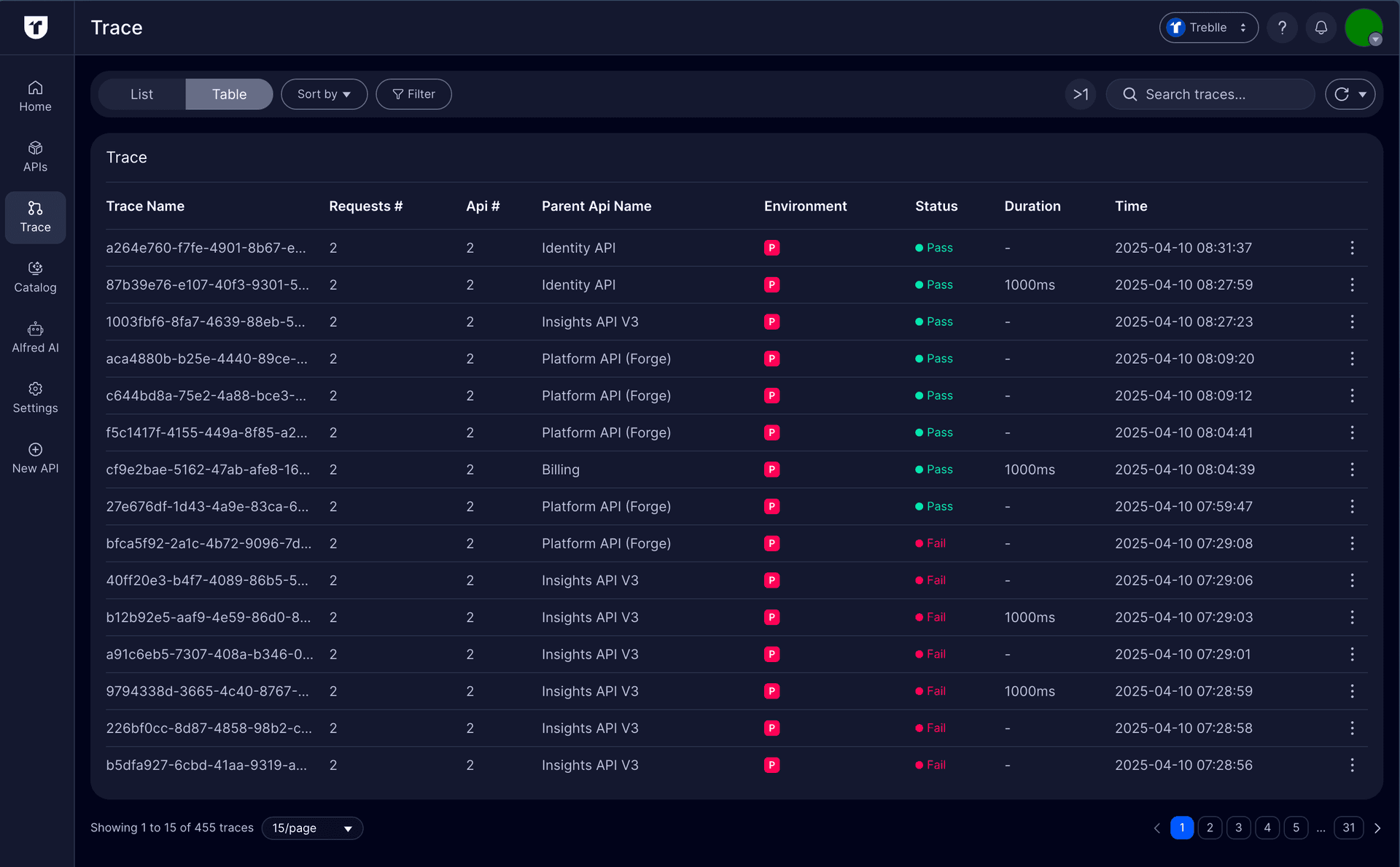The width and height of the screenshot is (1400, 867).
Task: Go to page 3
Action: click(x=1238, y=828)
